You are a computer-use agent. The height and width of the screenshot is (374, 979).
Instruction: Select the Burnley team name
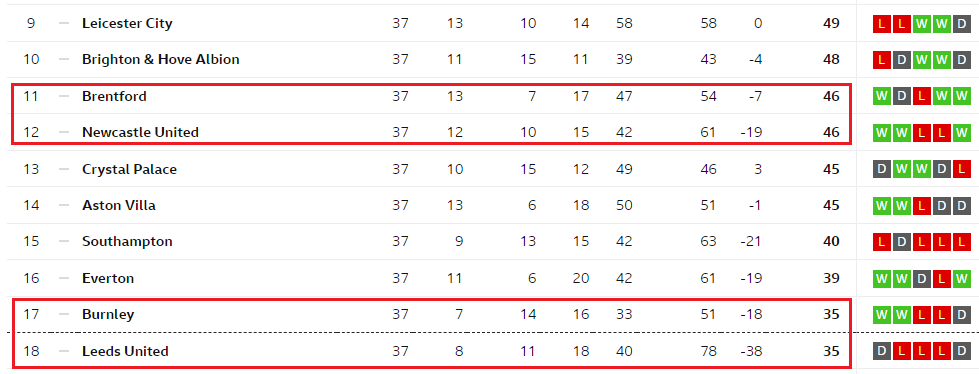108,315
